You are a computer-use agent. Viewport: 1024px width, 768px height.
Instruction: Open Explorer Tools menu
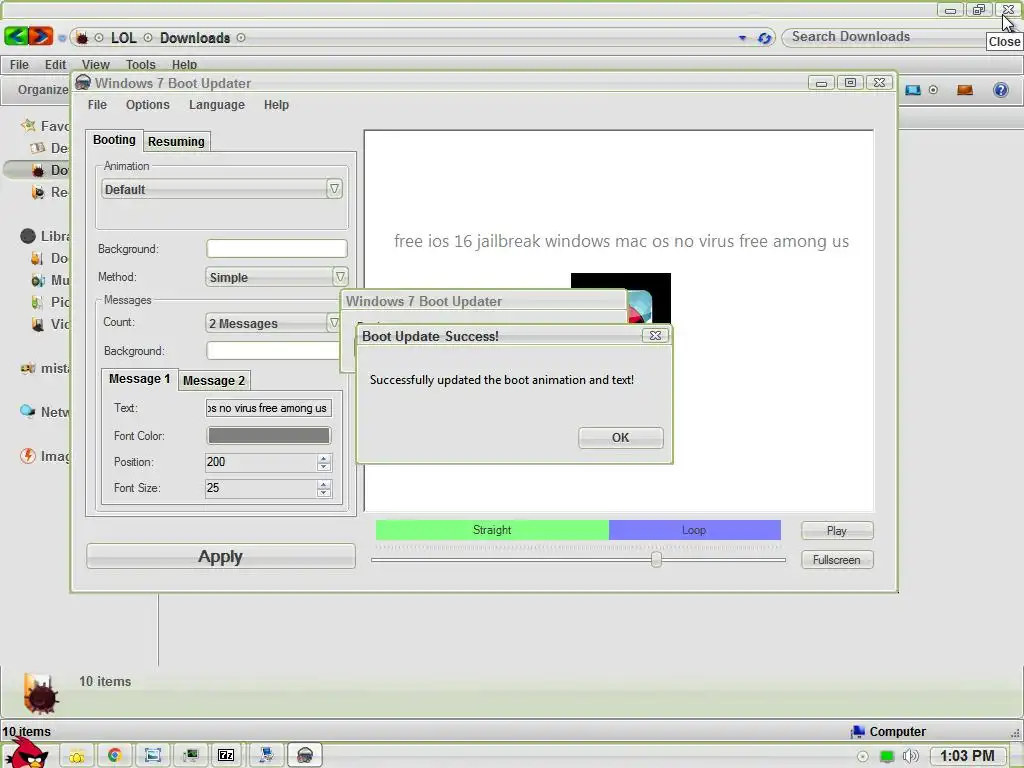click(x=140, y=65)
